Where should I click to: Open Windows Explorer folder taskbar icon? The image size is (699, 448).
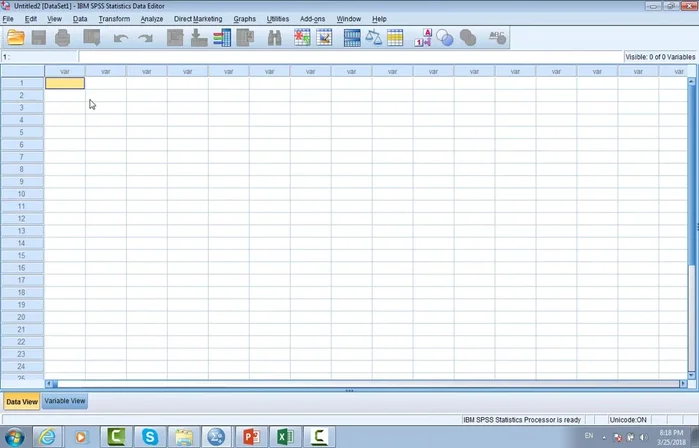(184, 437)
